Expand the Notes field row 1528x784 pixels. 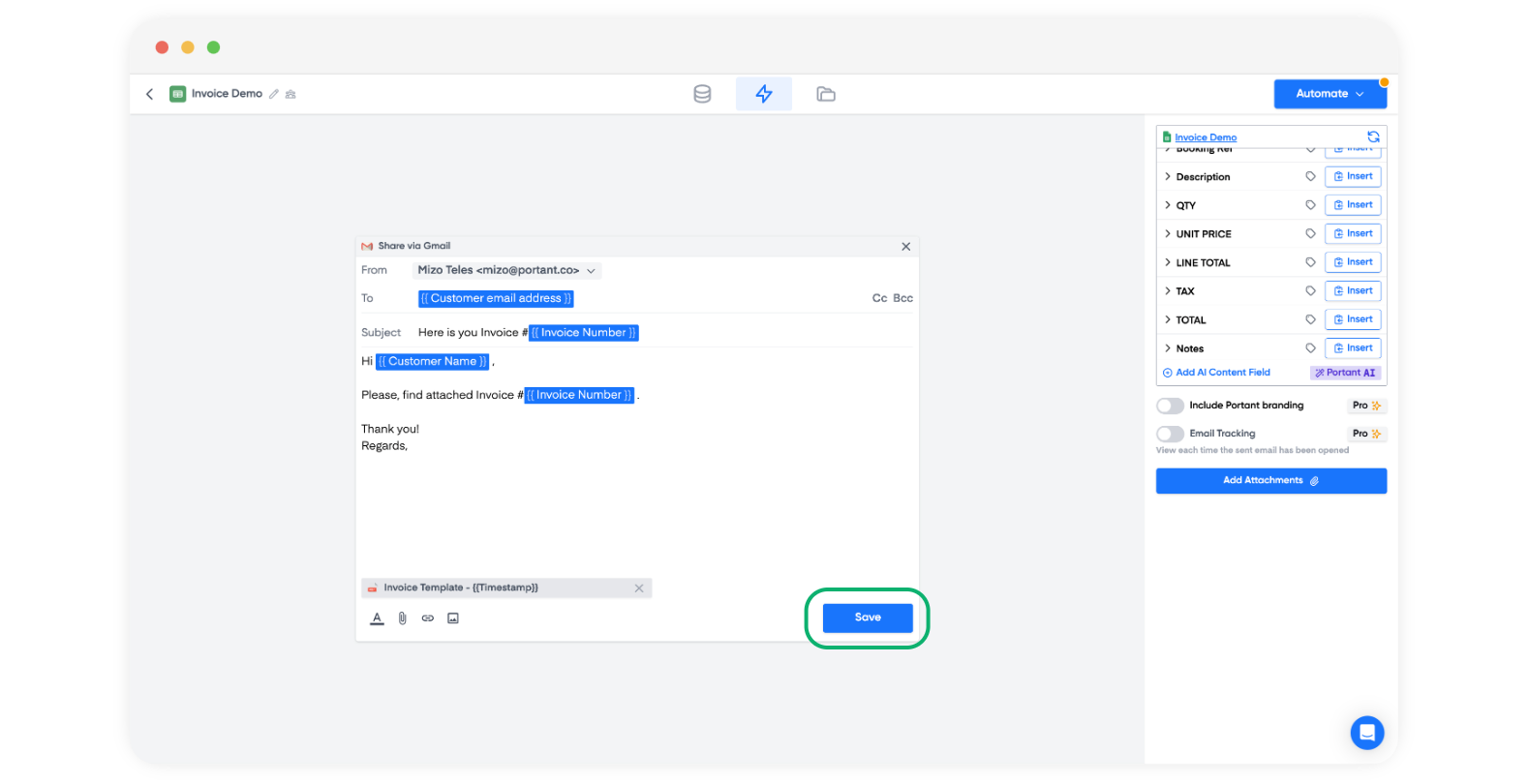tap(1168, 348)
